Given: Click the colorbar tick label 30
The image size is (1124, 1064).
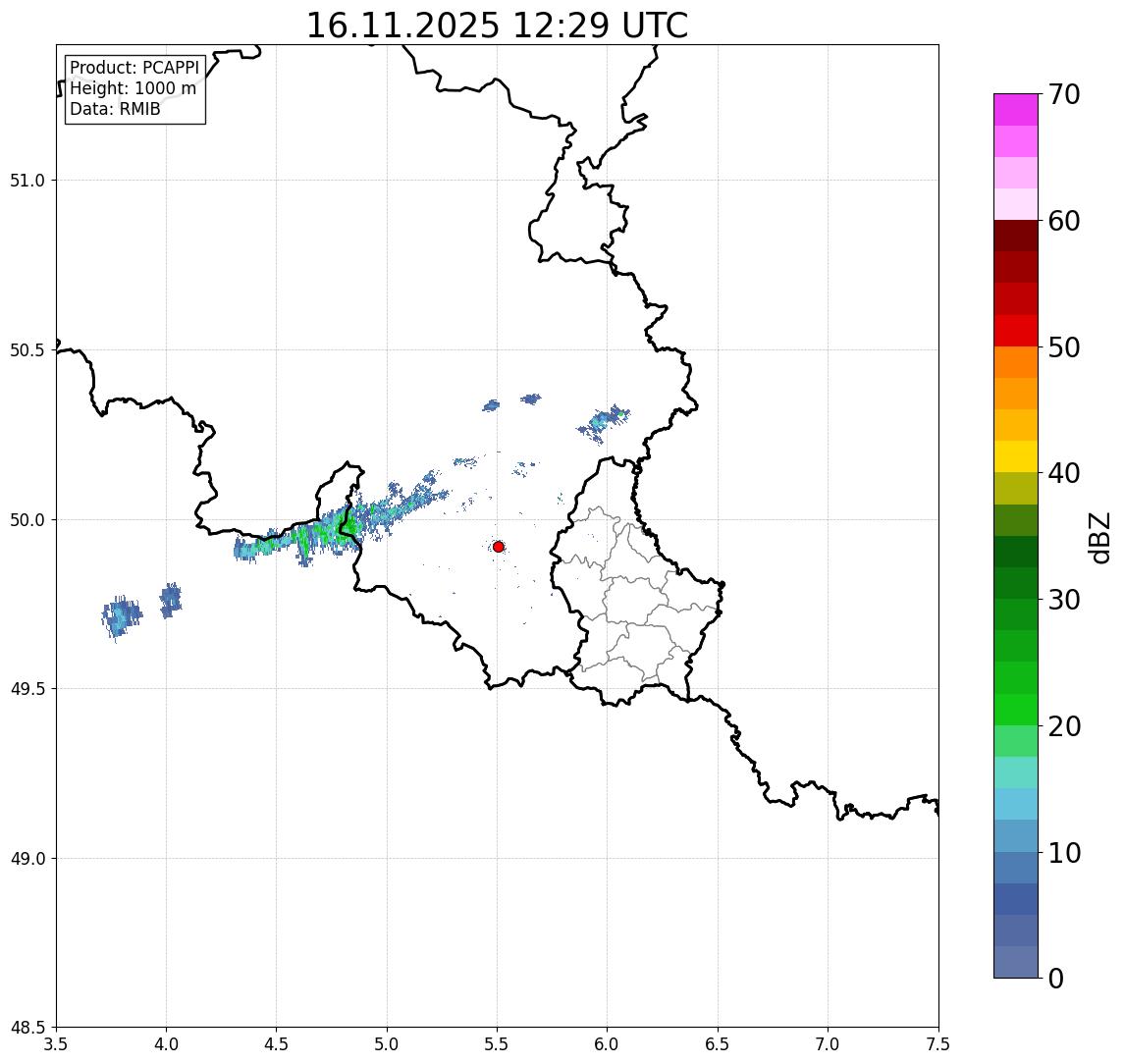Looking at the screenshot, I should (1064, 600).
